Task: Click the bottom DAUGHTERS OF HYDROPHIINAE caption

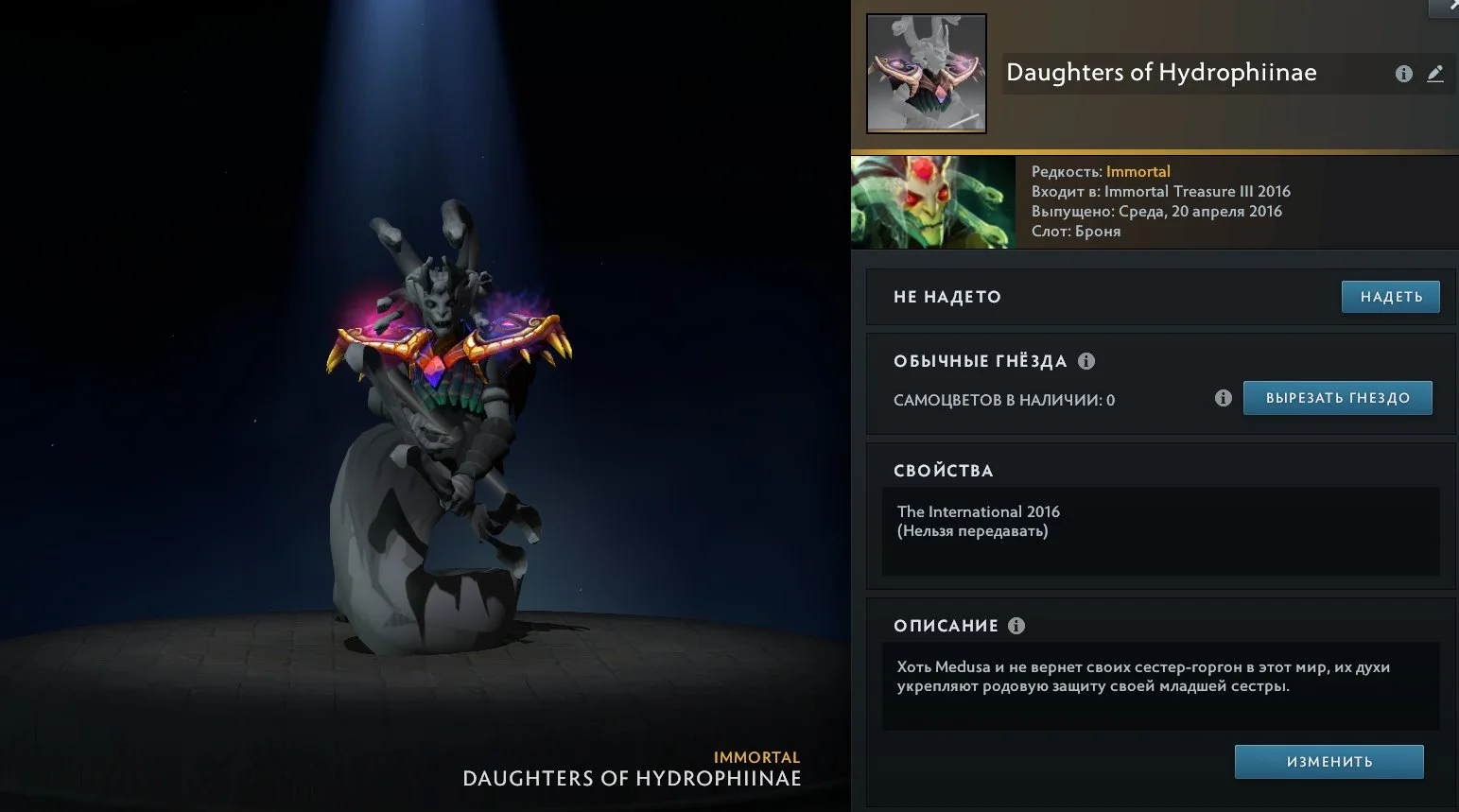Action: coord(632,779)
